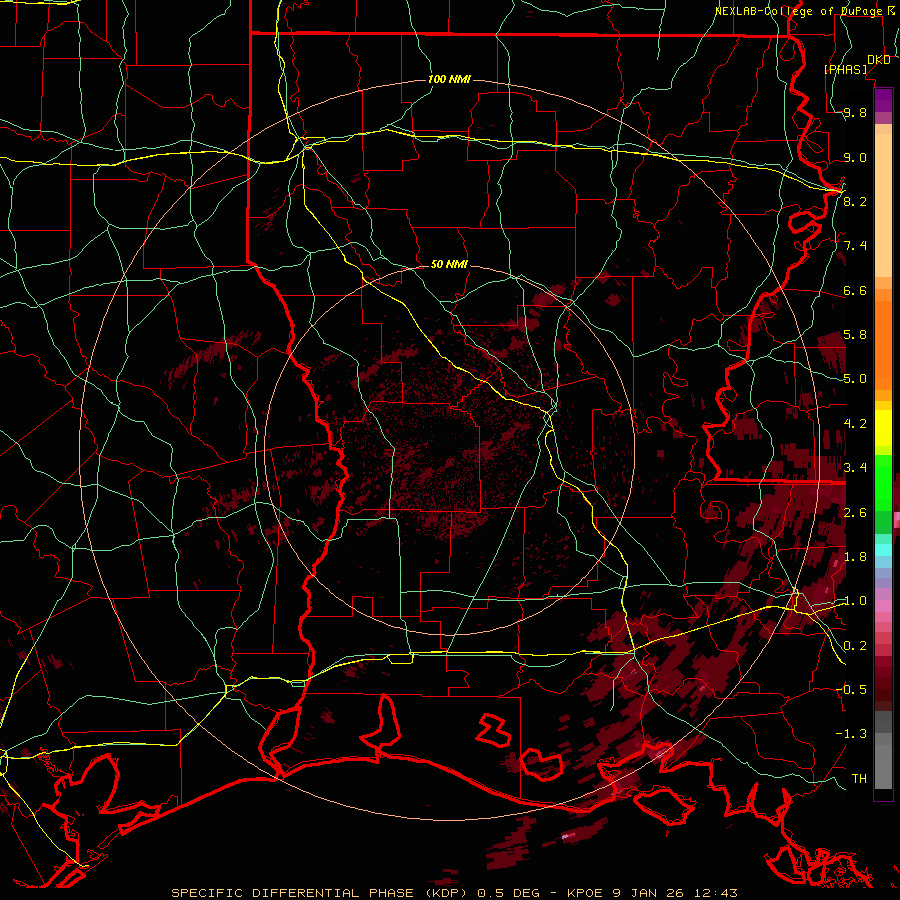Click the 8.2 value on the color scale
The image size is (900, 900).
[x=855, y=201]
